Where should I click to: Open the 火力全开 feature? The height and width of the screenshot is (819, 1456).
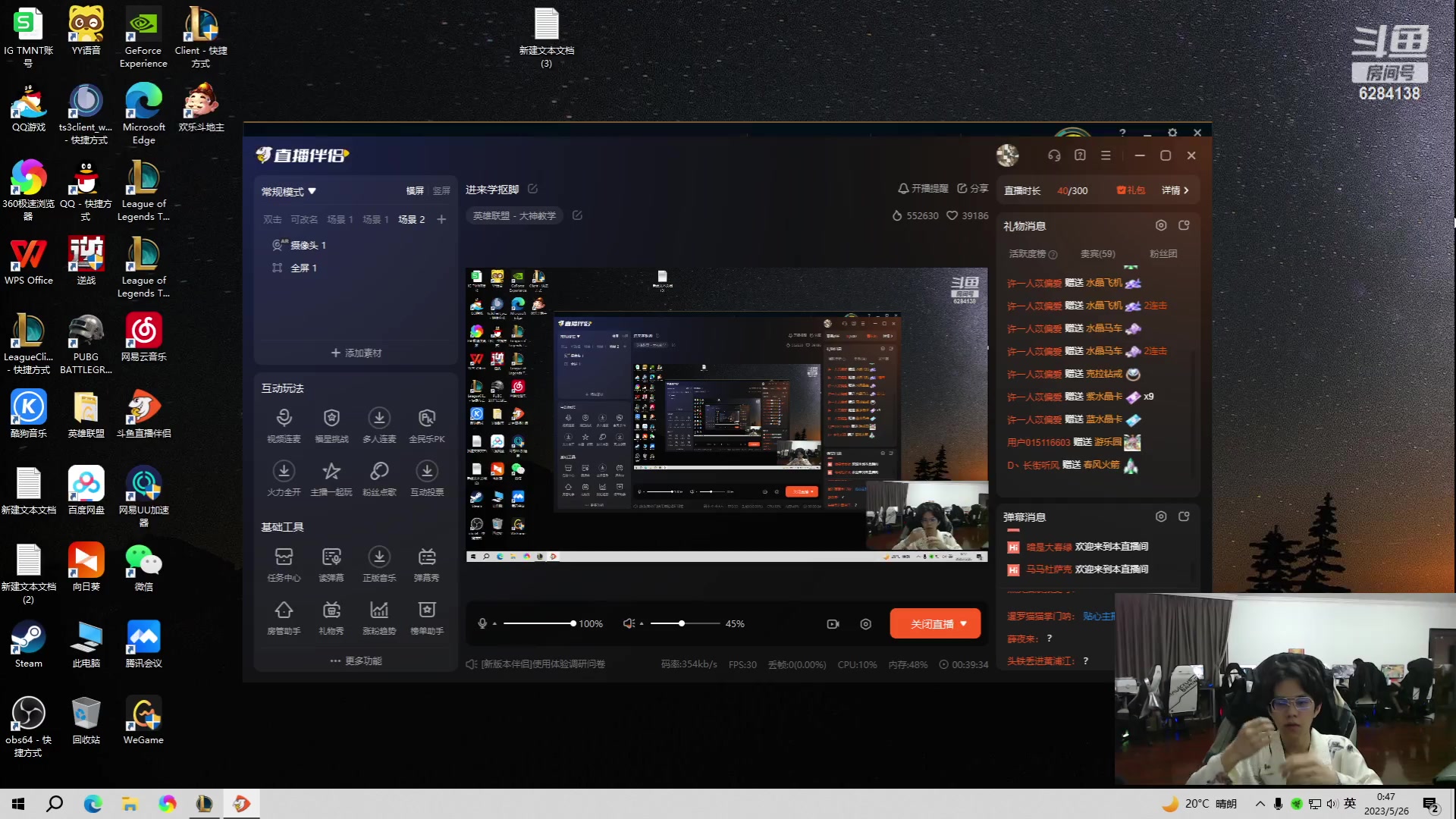[284, 479]
